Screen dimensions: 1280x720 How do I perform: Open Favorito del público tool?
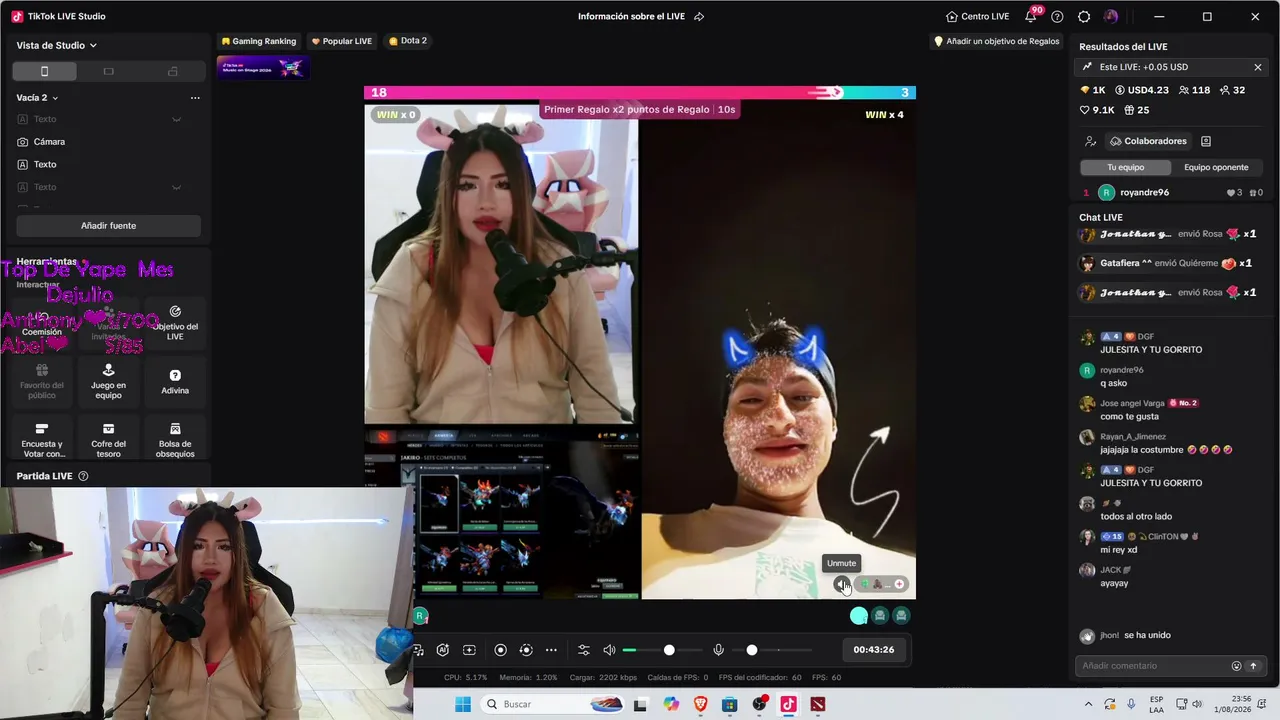(x=42, y=382)
